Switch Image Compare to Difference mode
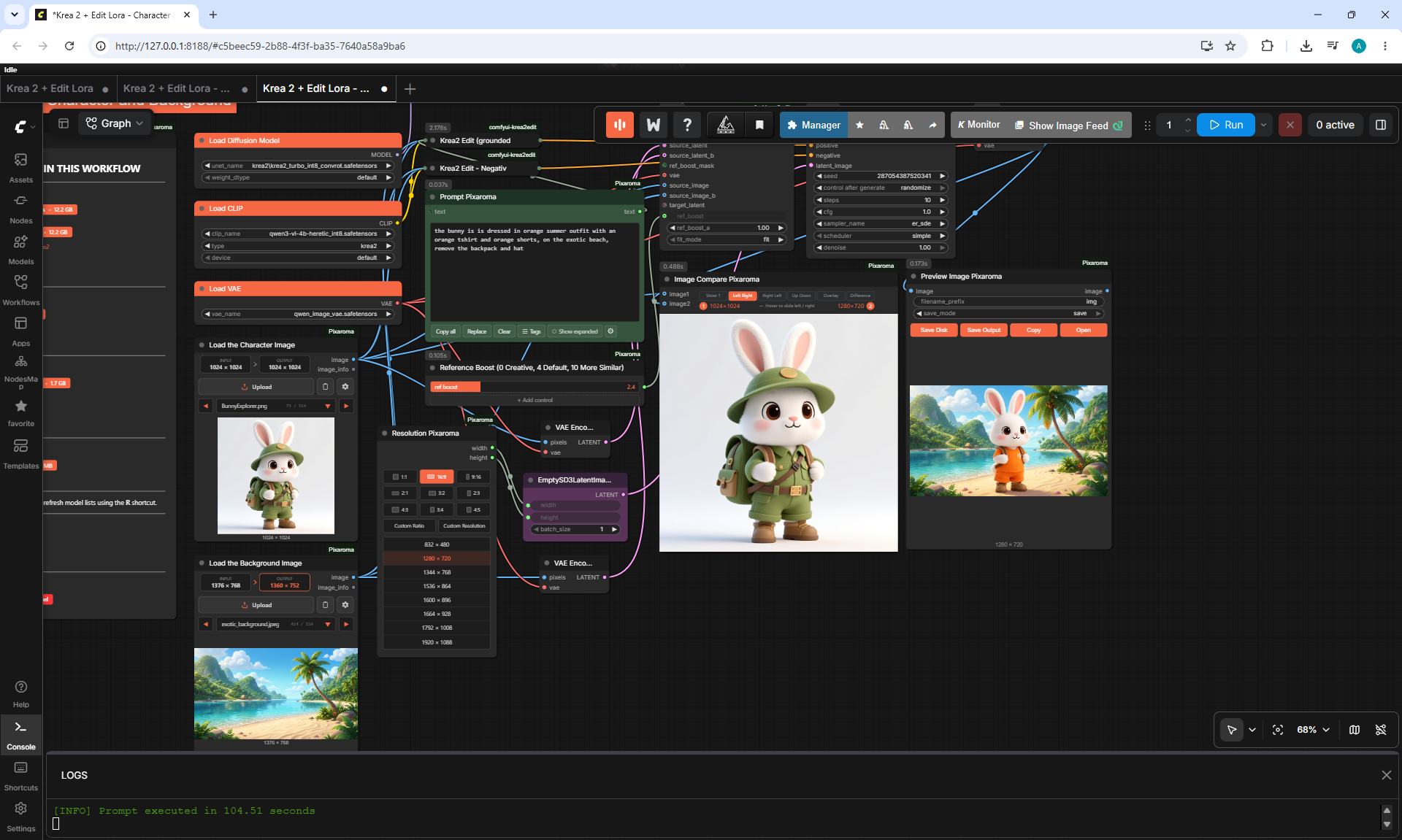This screenshot has width=1402, height=840. pyautogui.click(x=860, y=296)
